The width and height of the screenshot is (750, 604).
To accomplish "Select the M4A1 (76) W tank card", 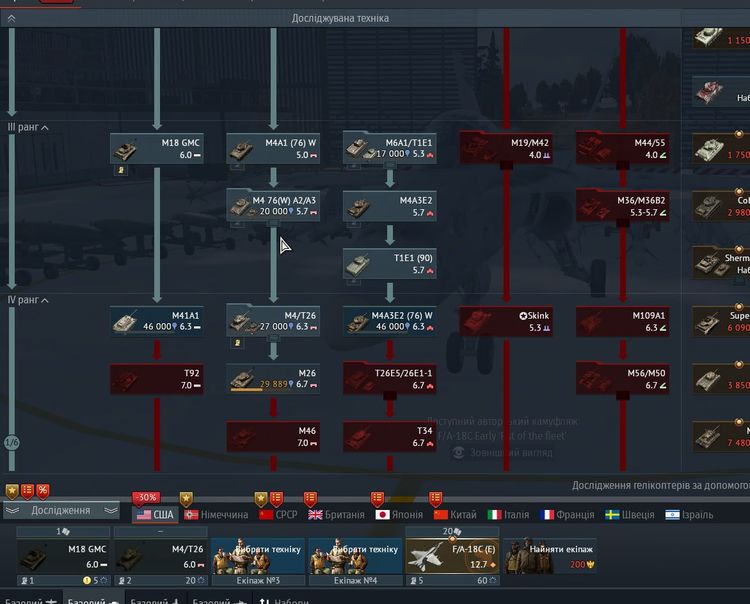I will (x=273, y=148).
